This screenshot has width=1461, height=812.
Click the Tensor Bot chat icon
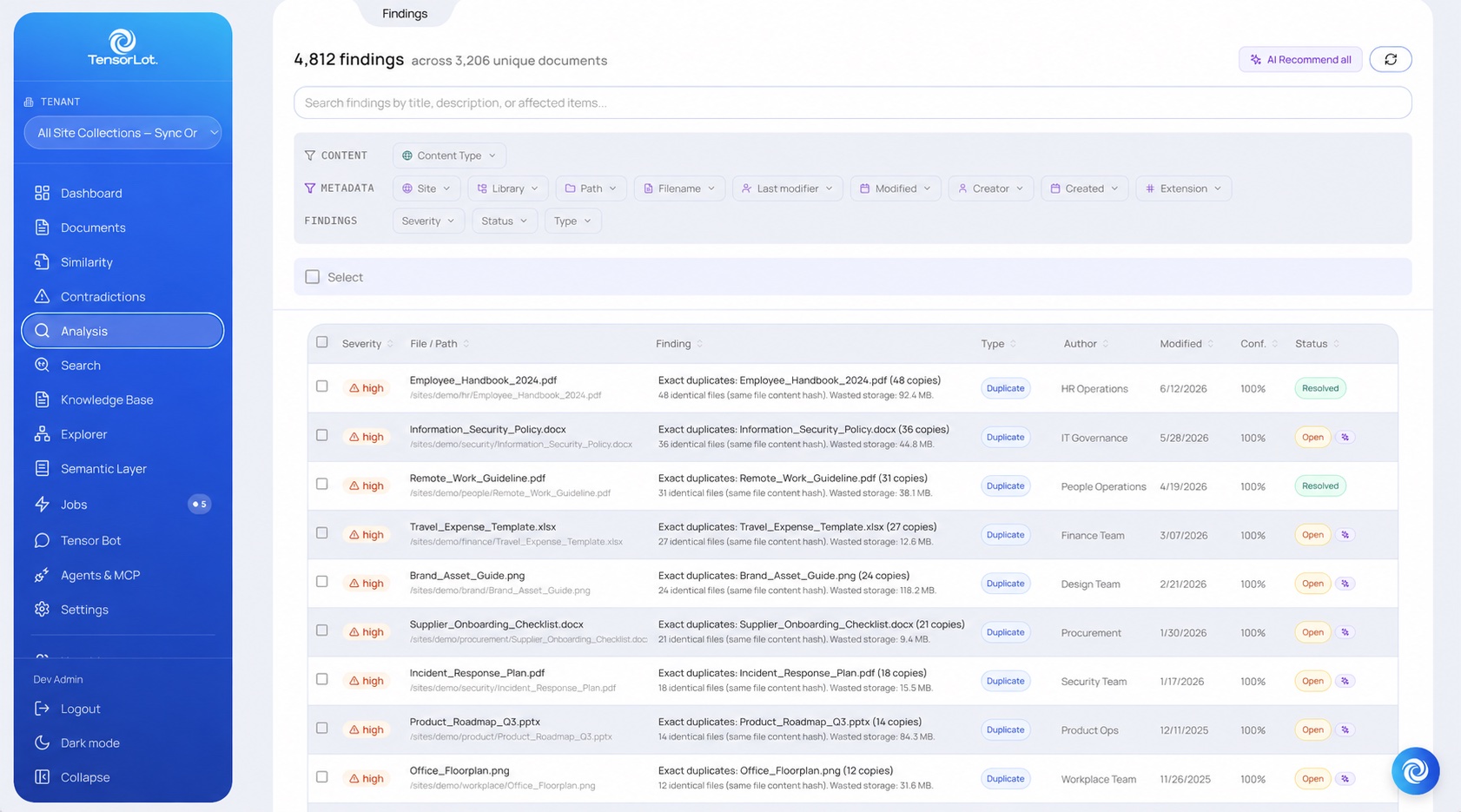click(42, 540)
